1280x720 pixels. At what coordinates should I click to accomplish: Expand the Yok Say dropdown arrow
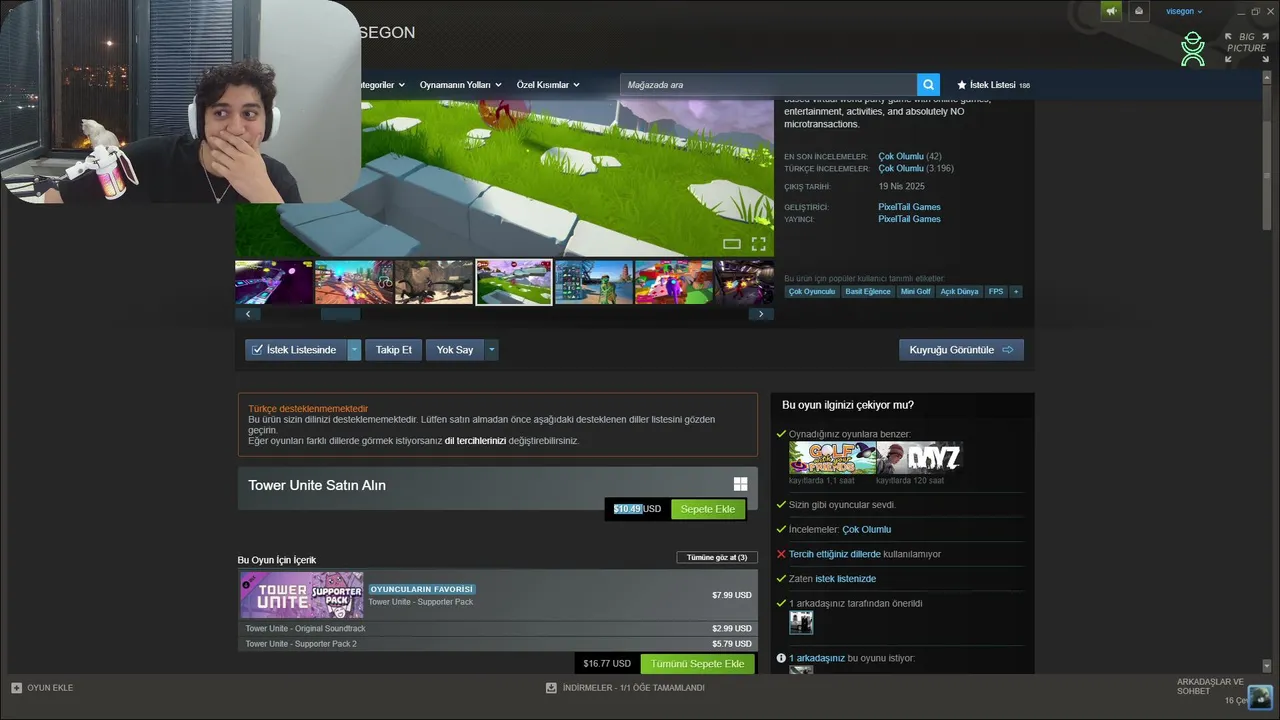[x=491, y=350]
